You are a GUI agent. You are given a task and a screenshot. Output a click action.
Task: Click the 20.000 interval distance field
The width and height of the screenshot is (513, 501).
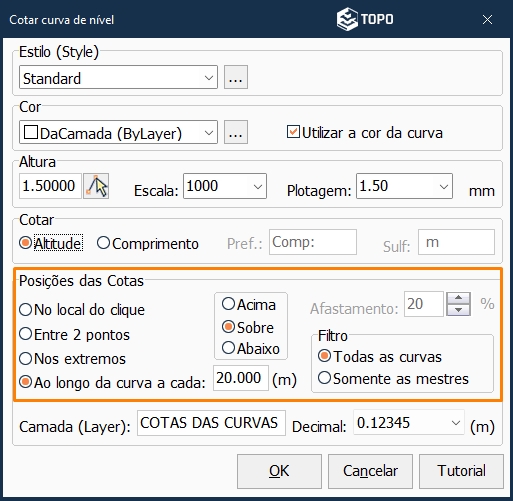click(x=241, y=378)
